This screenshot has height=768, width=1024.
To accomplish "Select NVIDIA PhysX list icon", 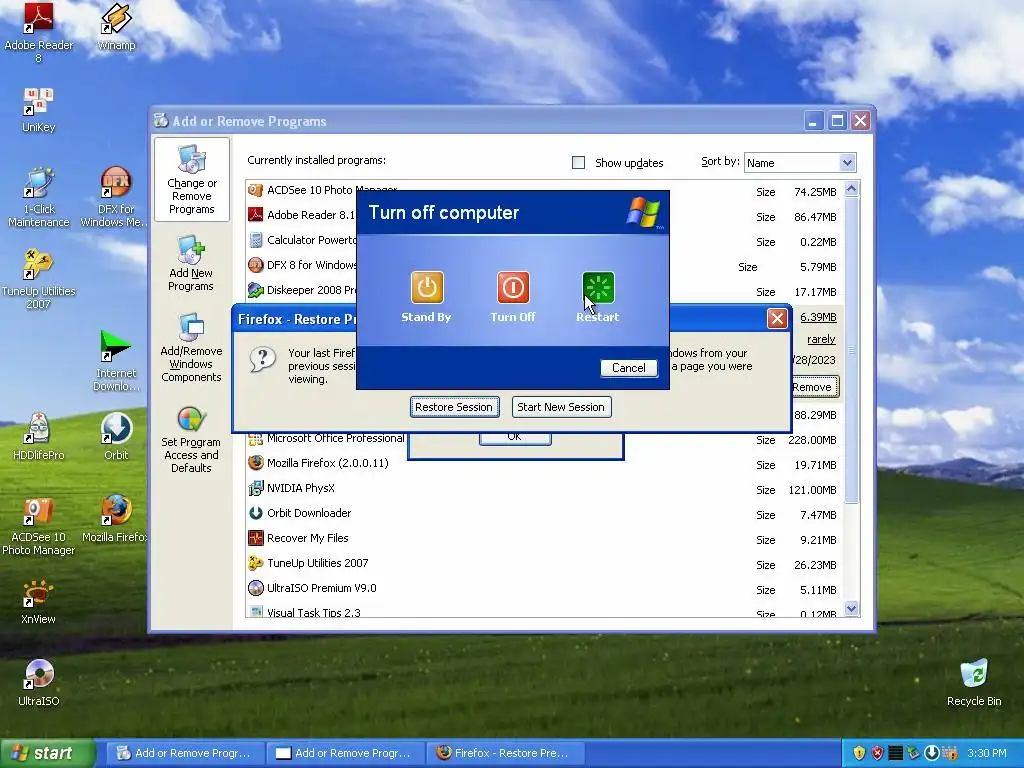I will (255, 488).
